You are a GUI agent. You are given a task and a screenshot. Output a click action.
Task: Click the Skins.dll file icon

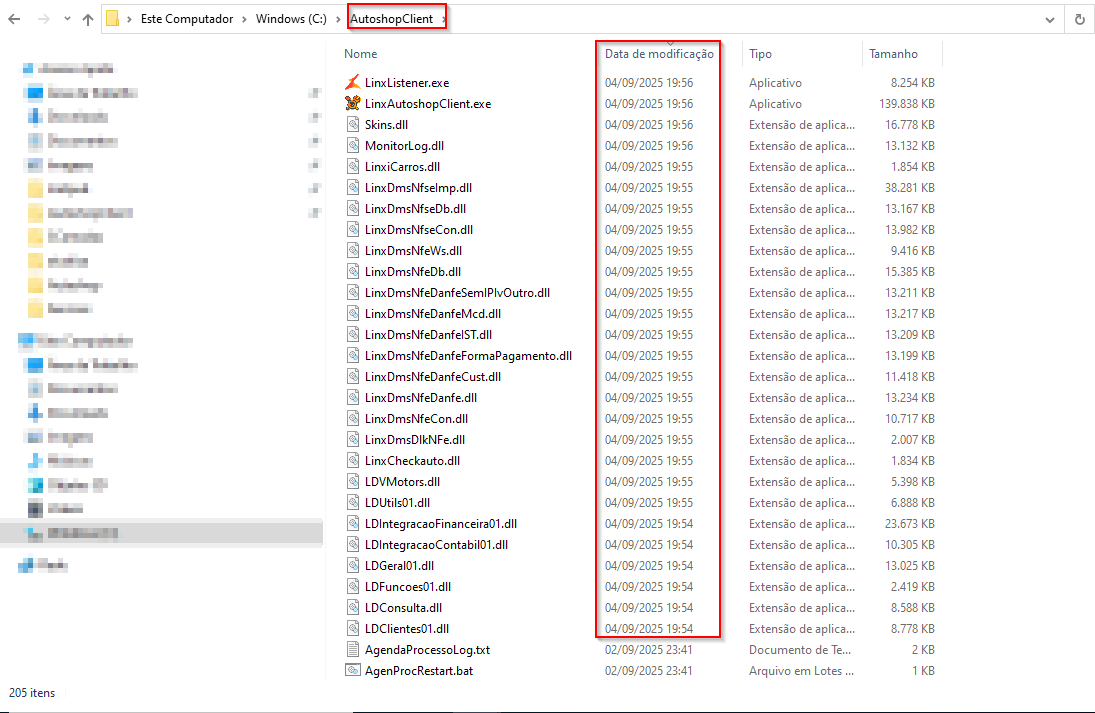(353, 124)
